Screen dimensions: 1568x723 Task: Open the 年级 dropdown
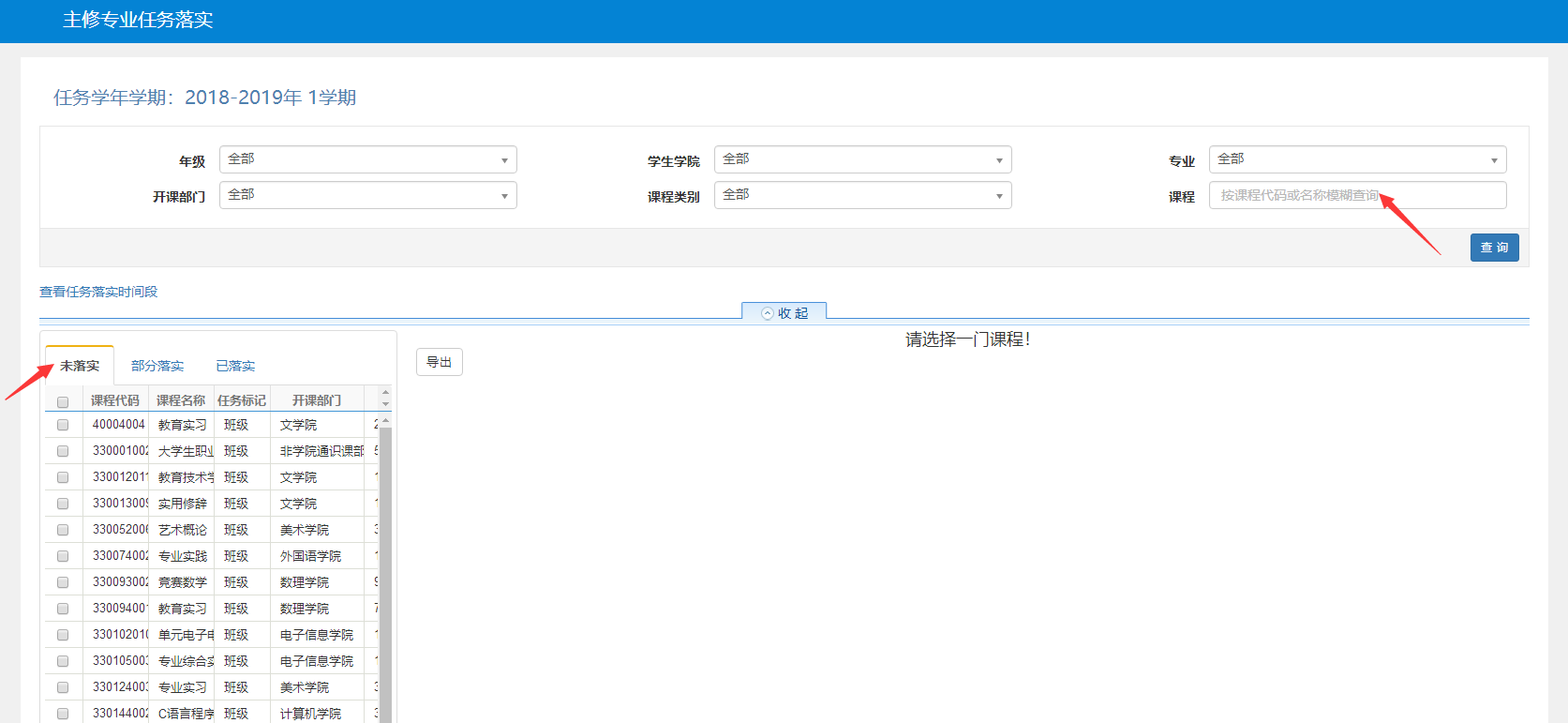pyautogui.click(x=367, y=159)
